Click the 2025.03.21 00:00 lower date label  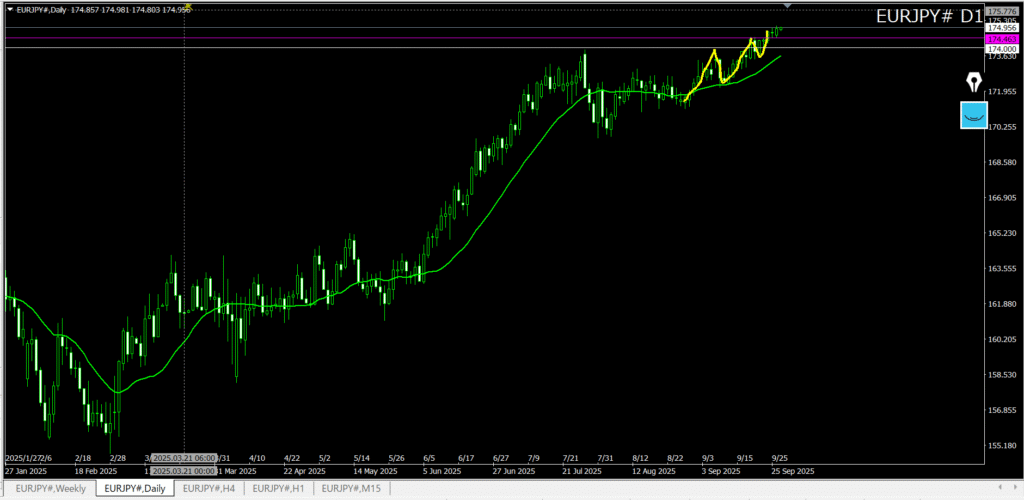point(184,470)
